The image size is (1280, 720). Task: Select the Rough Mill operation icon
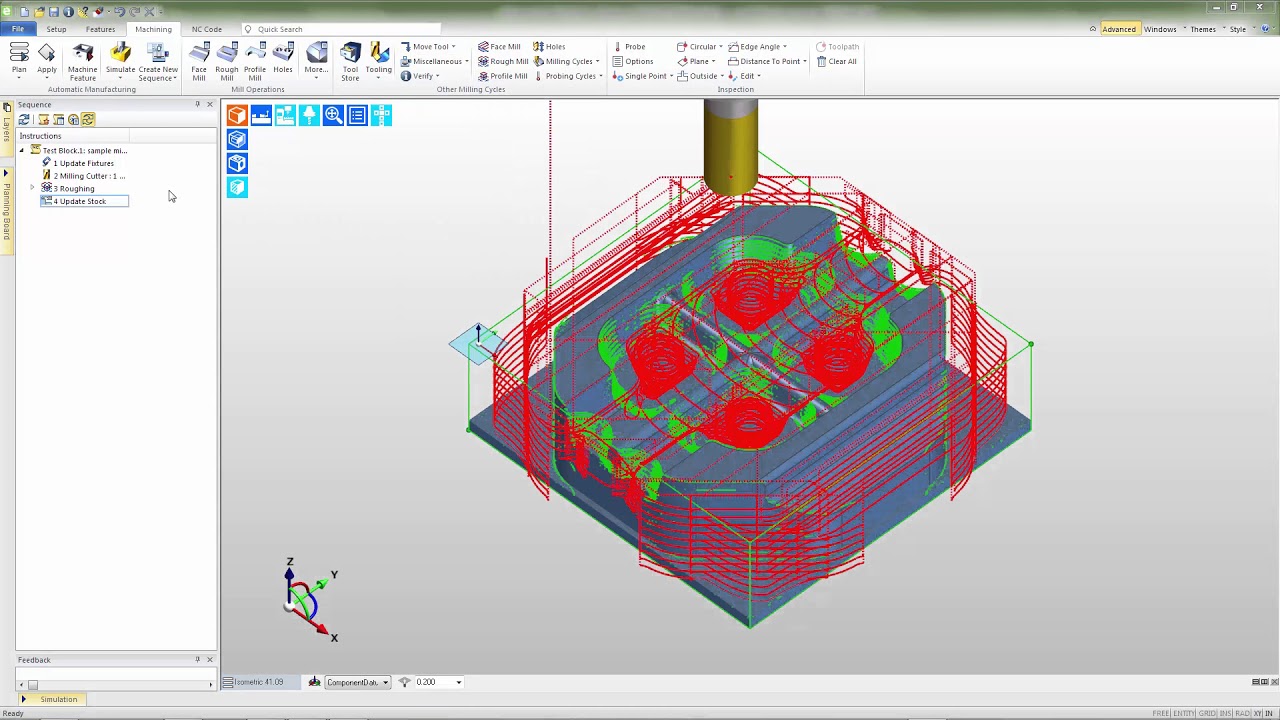click(x=227, y=60)
